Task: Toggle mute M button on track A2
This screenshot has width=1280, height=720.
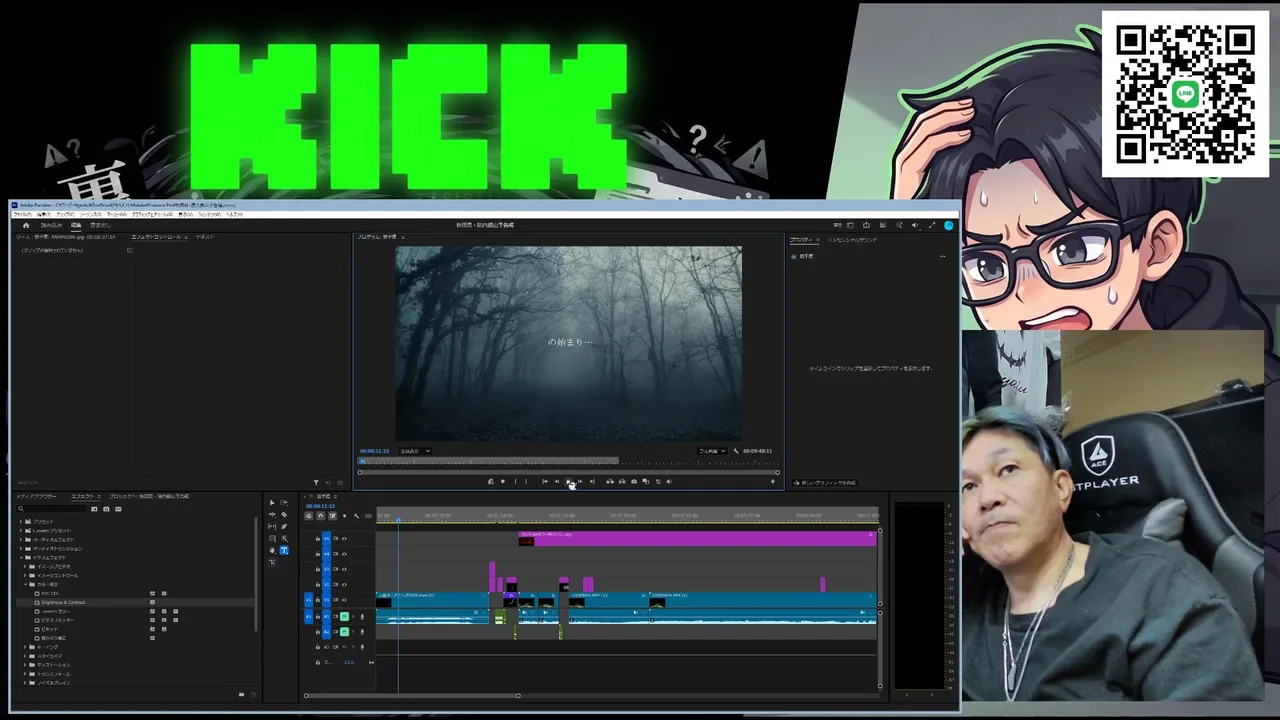Action: pos(344,632)
